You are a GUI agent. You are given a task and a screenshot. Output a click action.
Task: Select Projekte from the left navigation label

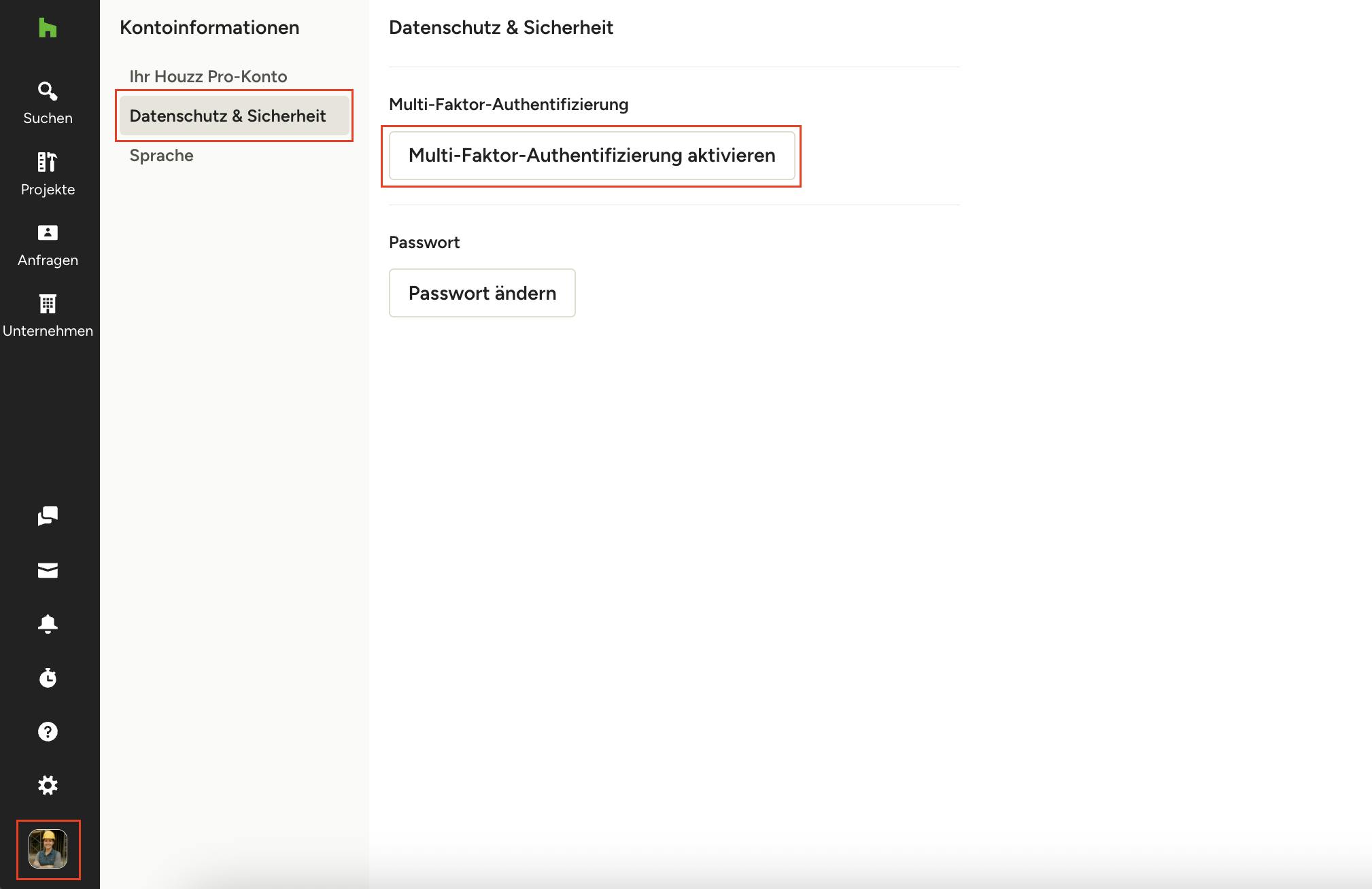pyautogui.click(x=47, y=189)
